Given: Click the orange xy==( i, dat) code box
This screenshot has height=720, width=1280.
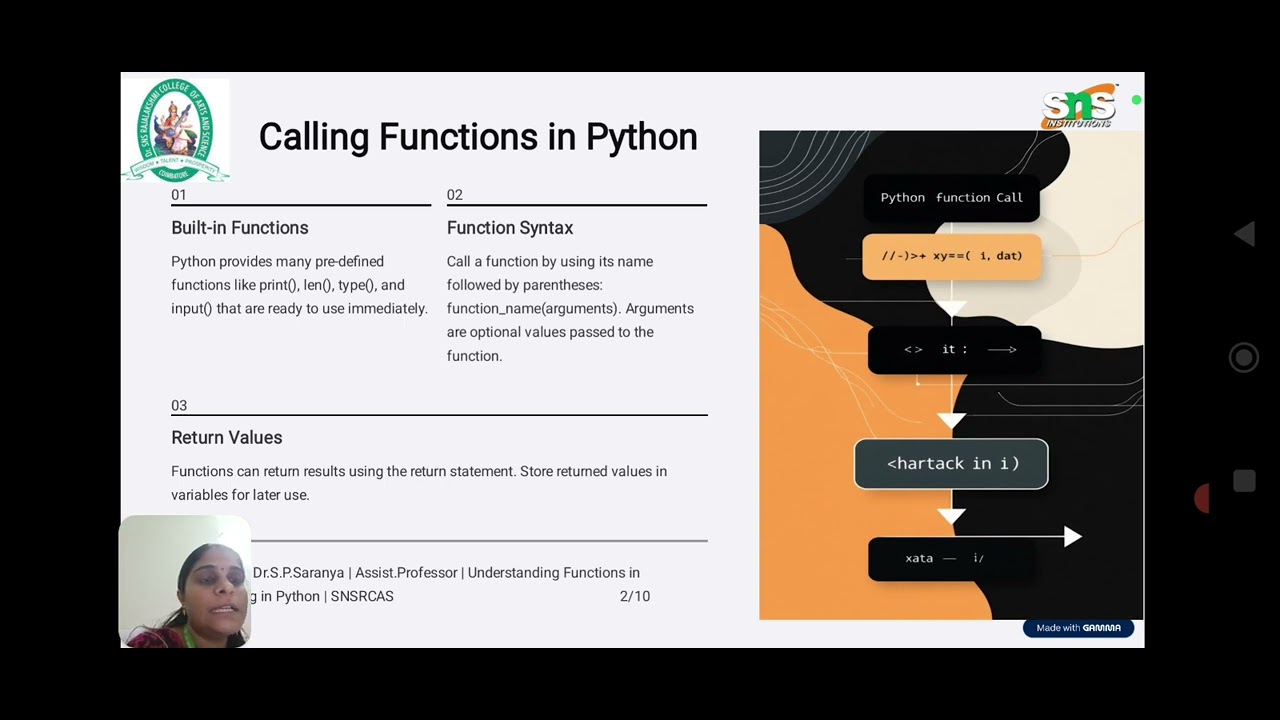Looking at the screenshot, I should tap(951, 256).
